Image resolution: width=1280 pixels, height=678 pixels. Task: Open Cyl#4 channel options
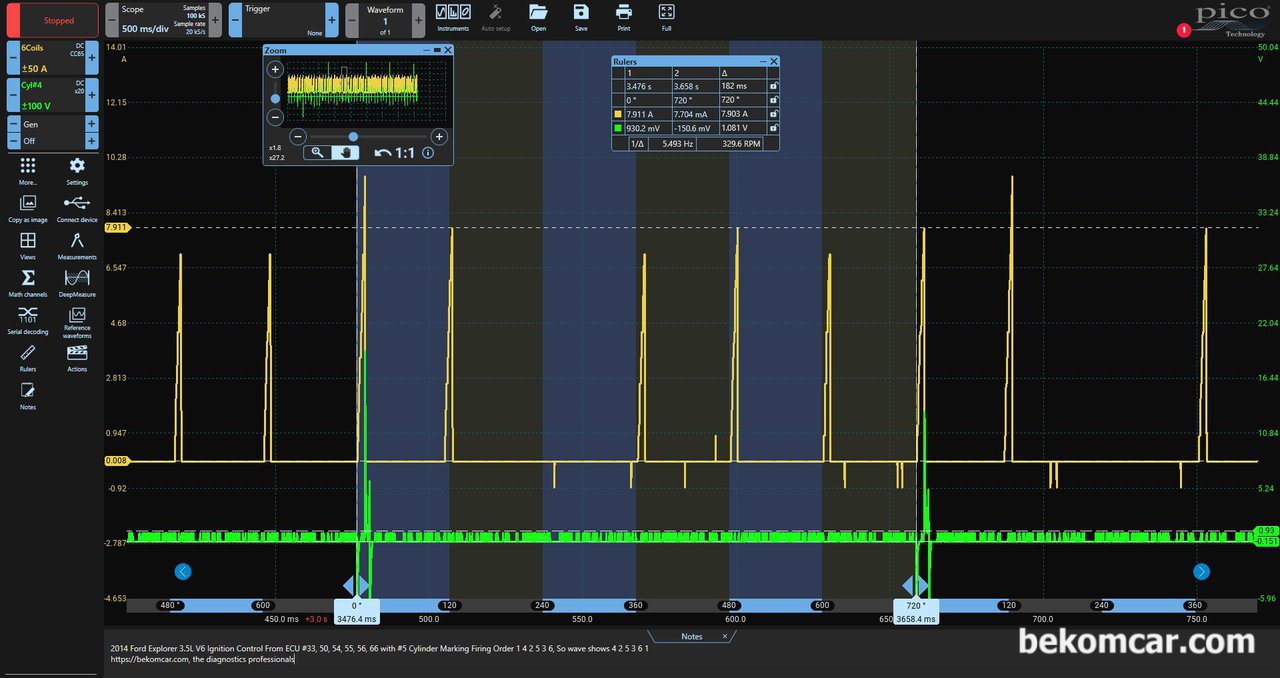pyautogui.click(x=52, y=95)
